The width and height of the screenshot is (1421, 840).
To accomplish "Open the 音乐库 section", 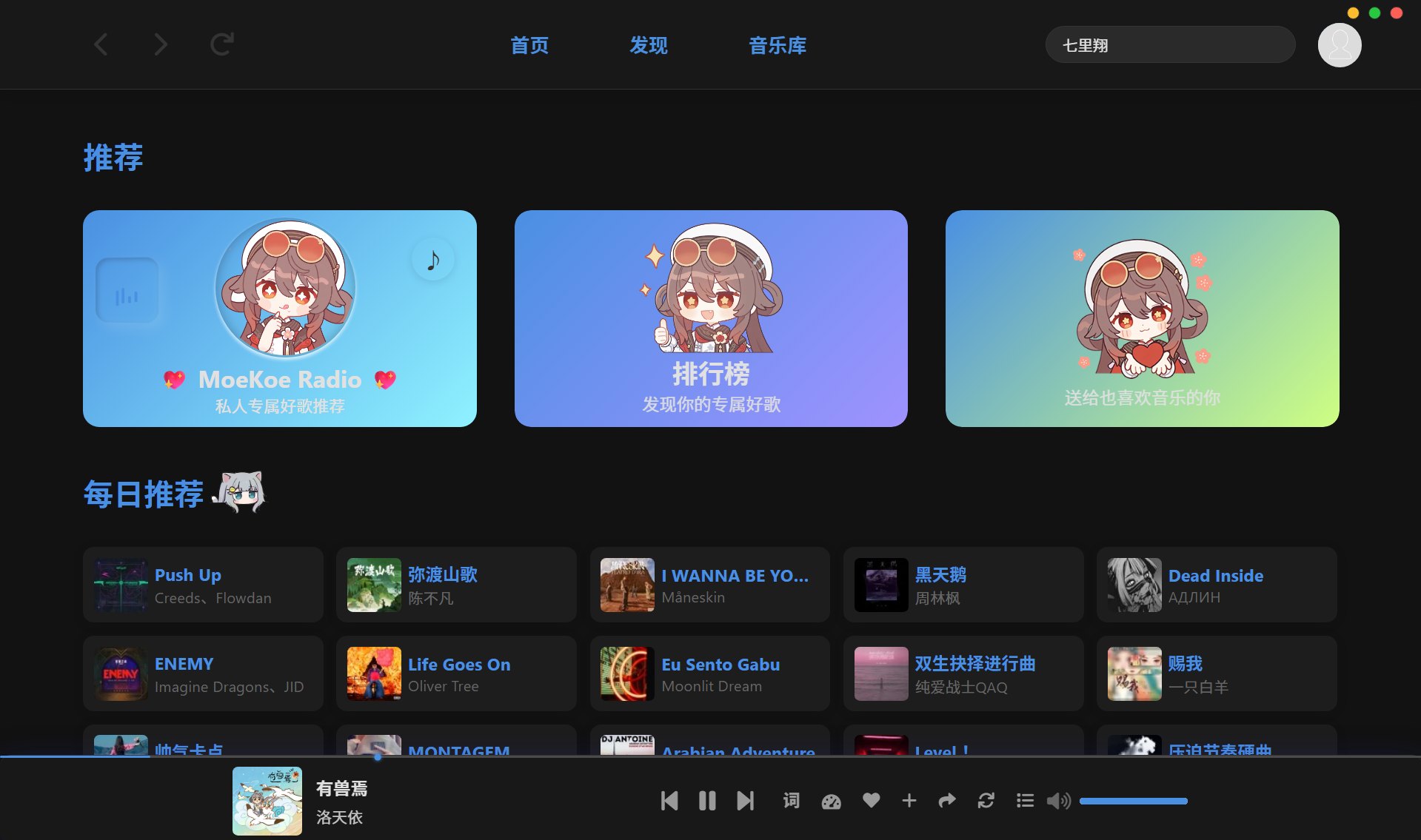I will point(778,45).
